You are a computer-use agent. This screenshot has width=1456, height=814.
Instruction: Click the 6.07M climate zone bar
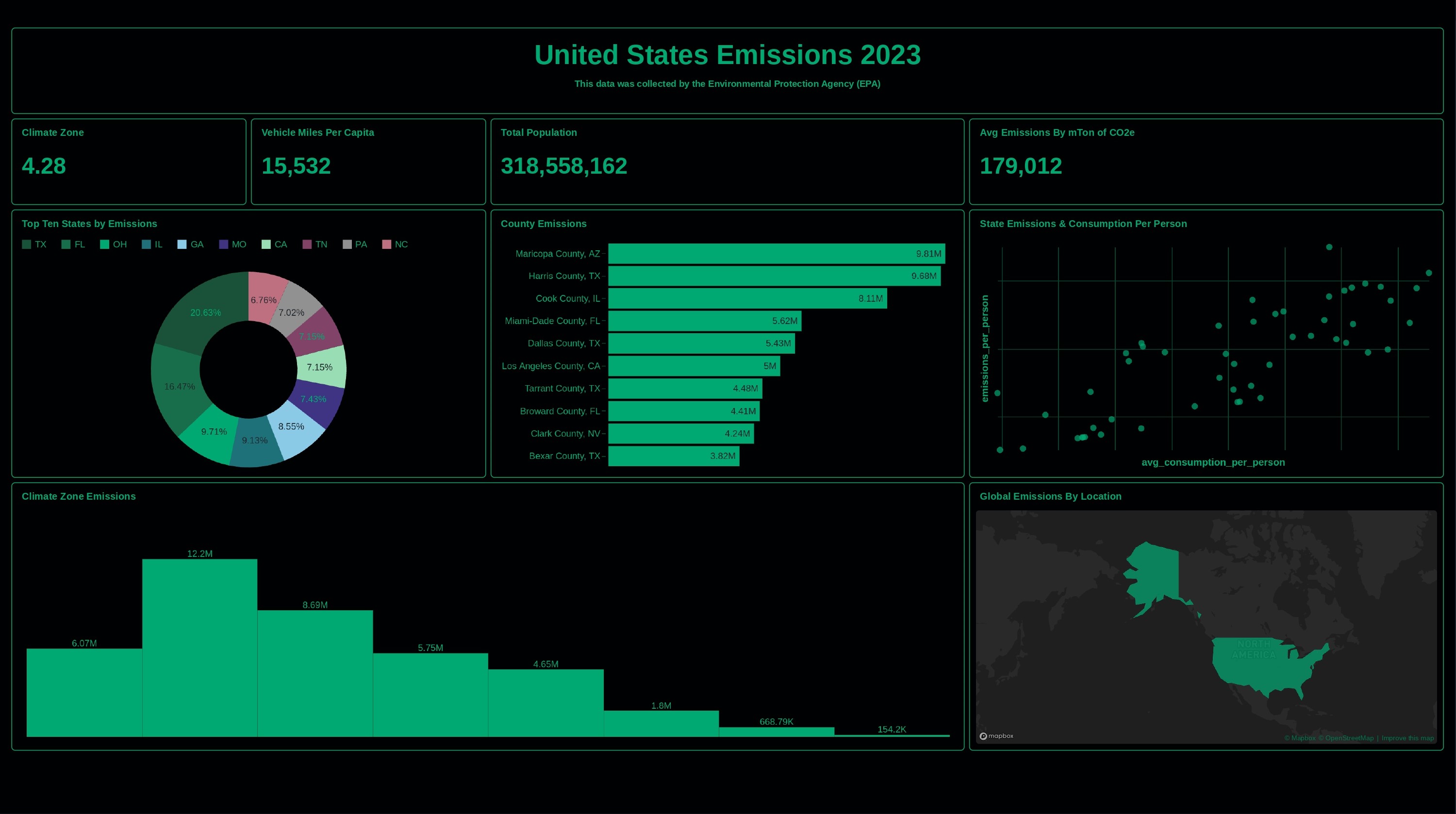84,692
